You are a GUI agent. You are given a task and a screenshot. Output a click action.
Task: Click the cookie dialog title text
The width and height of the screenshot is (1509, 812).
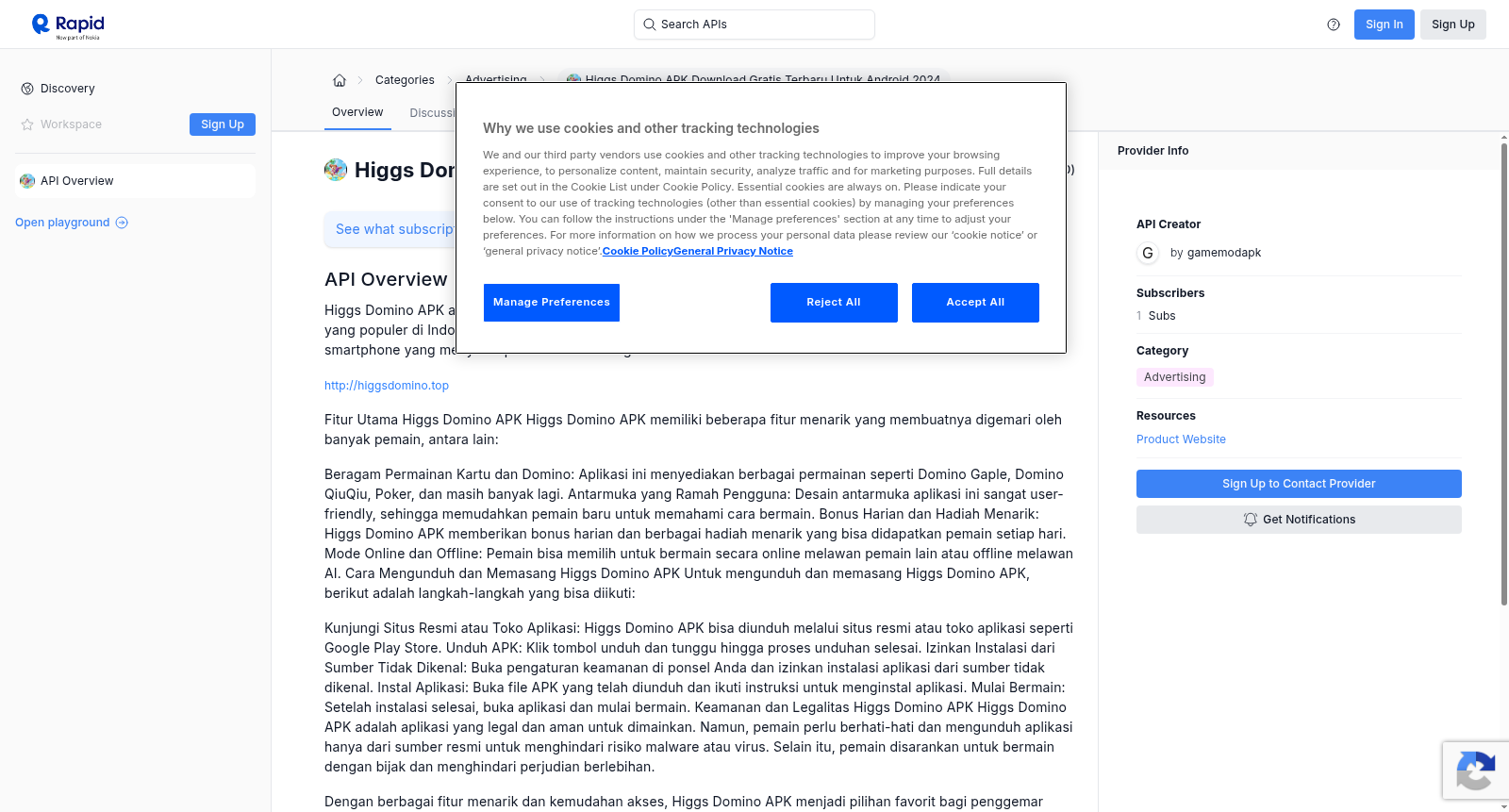[651, 128]
